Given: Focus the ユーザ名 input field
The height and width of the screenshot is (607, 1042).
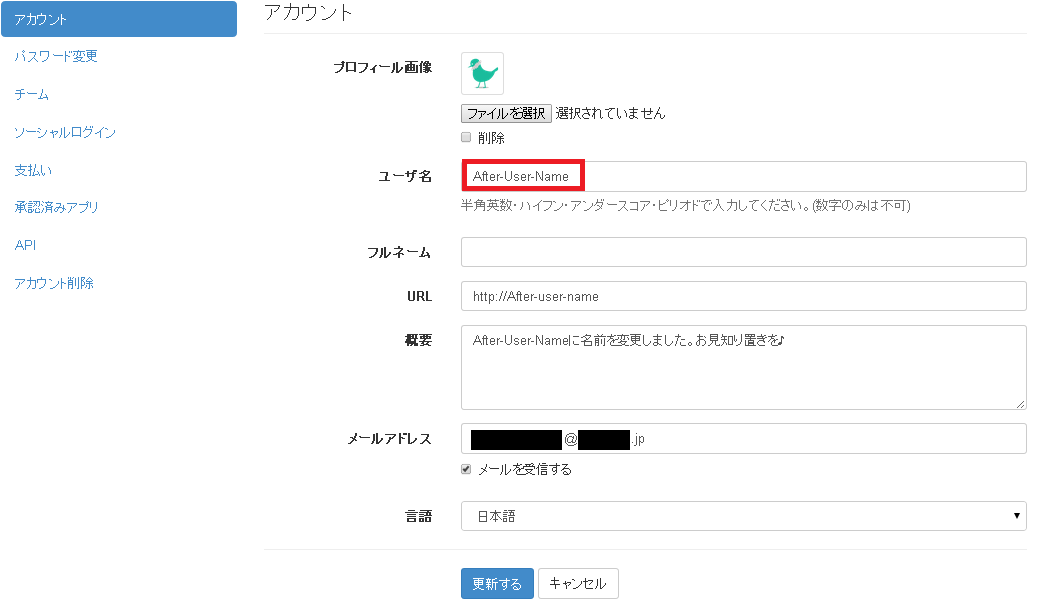Looking at the screenshot, I should (x=743, y=176).
